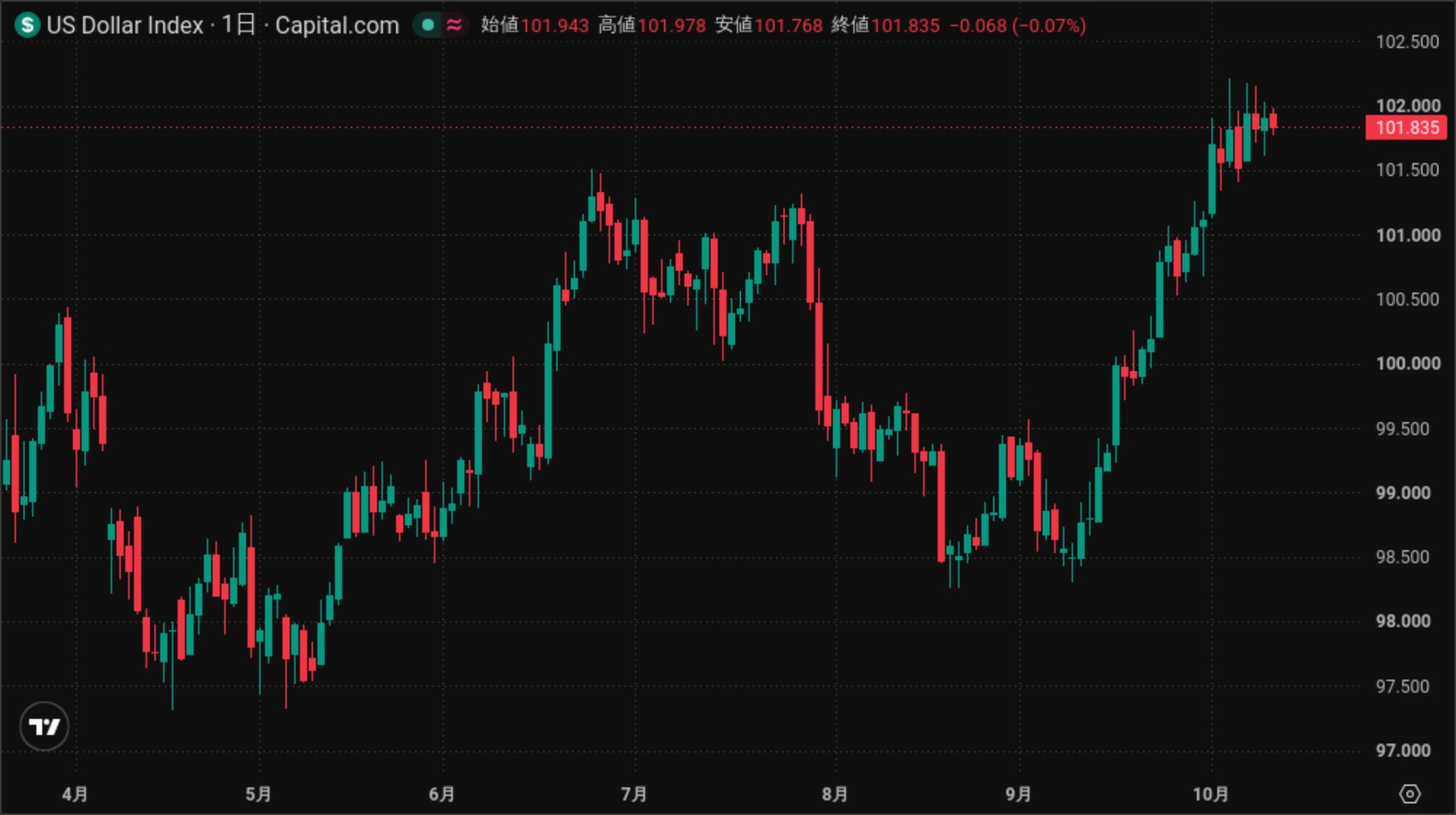1456x815 pixels.
Task: Click the 7月 time axis label
Action: 634,794
